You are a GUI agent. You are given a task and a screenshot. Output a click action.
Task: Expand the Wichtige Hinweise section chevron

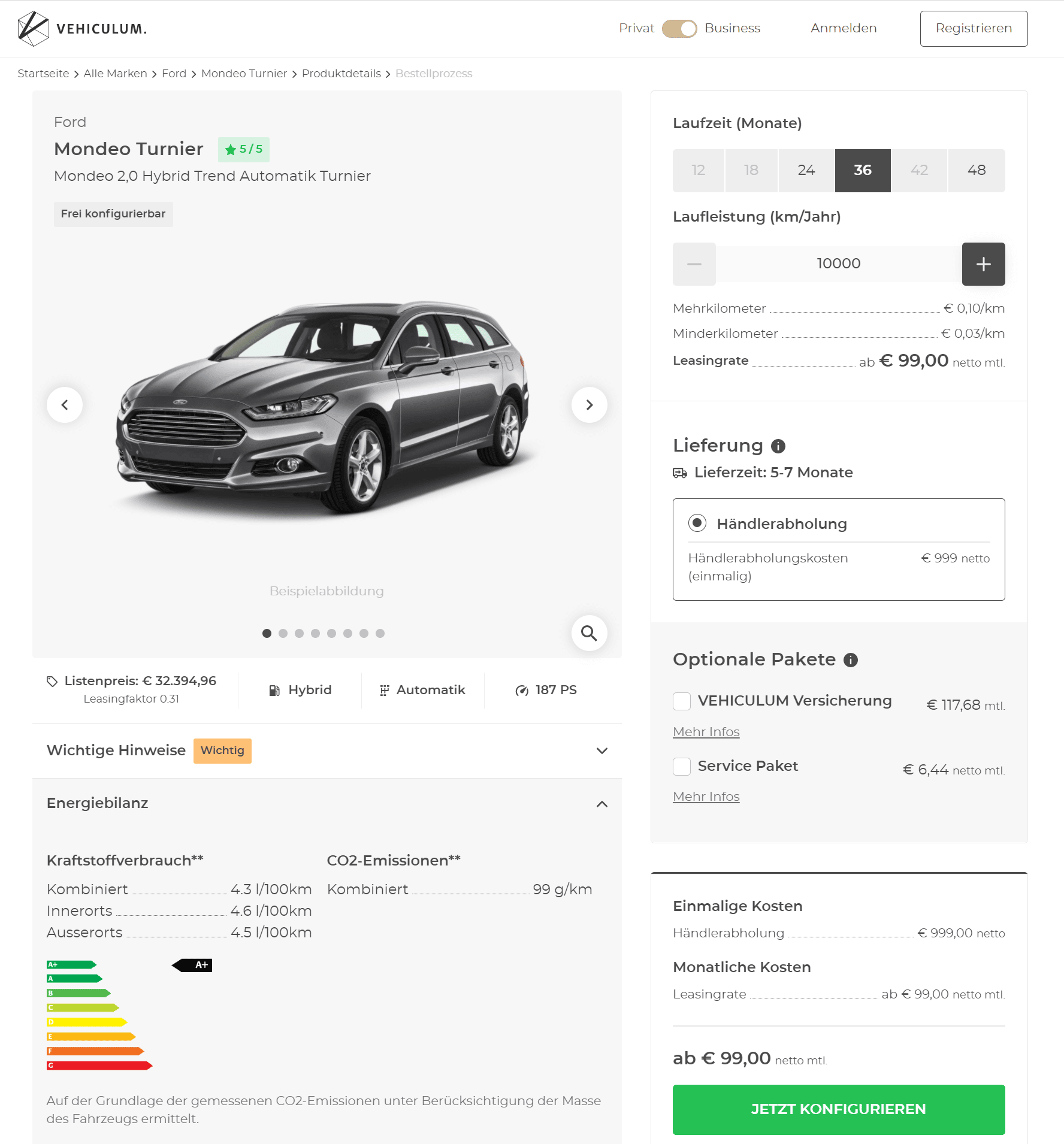[602, 751]
